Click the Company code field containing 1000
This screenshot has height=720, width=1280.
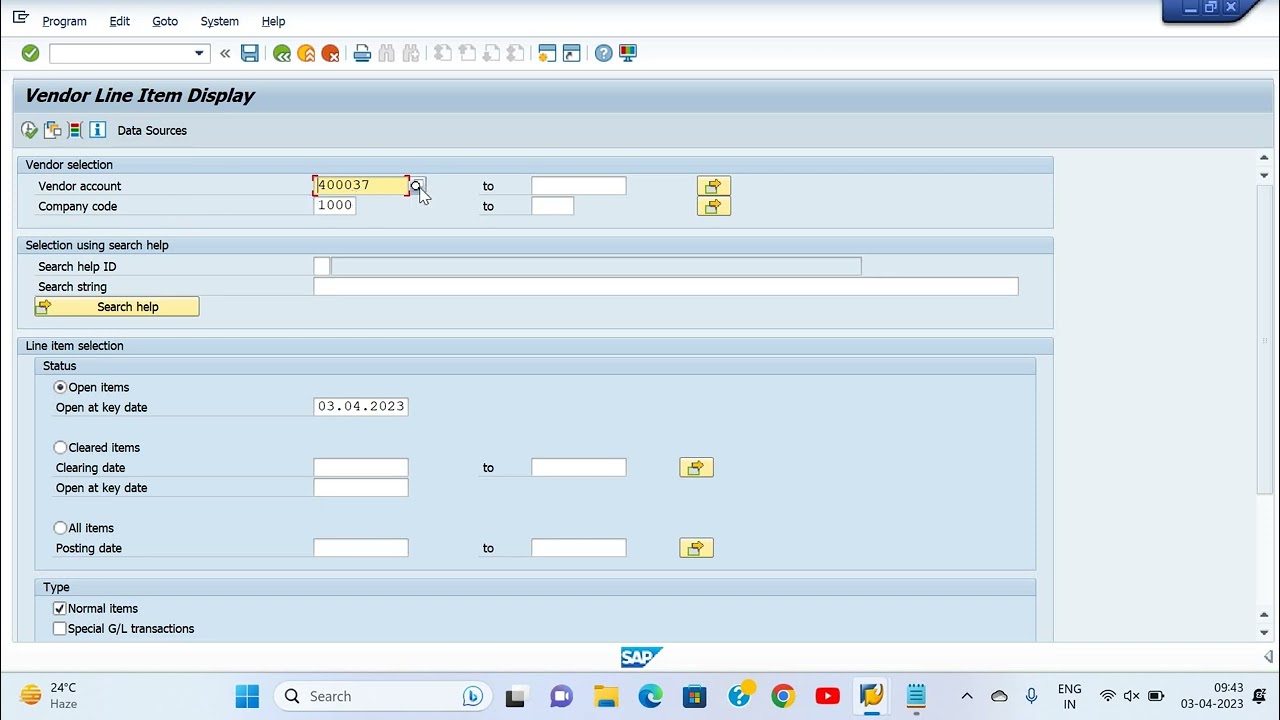point(335,205)
